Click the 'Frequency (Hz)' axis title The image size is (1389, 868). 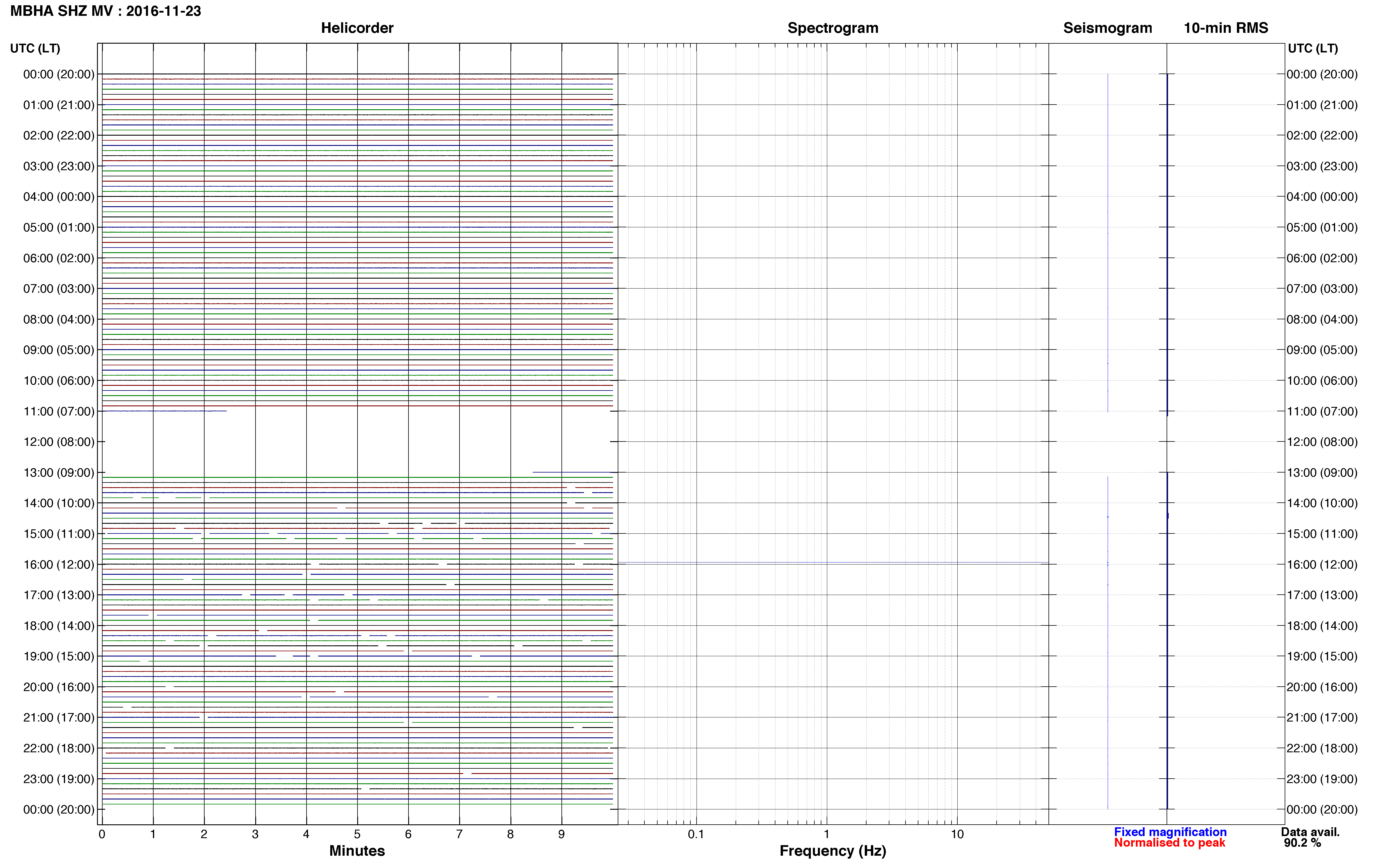tap(833, 851)
